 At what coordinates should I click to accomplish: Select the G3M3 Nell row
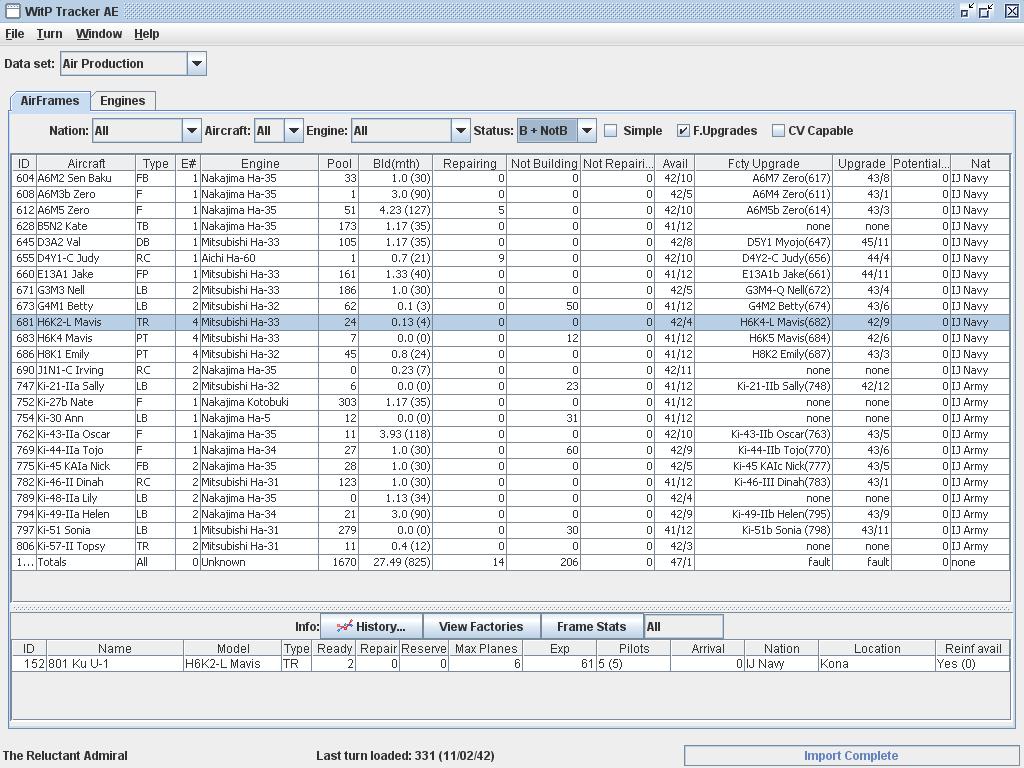coord(511,290)
